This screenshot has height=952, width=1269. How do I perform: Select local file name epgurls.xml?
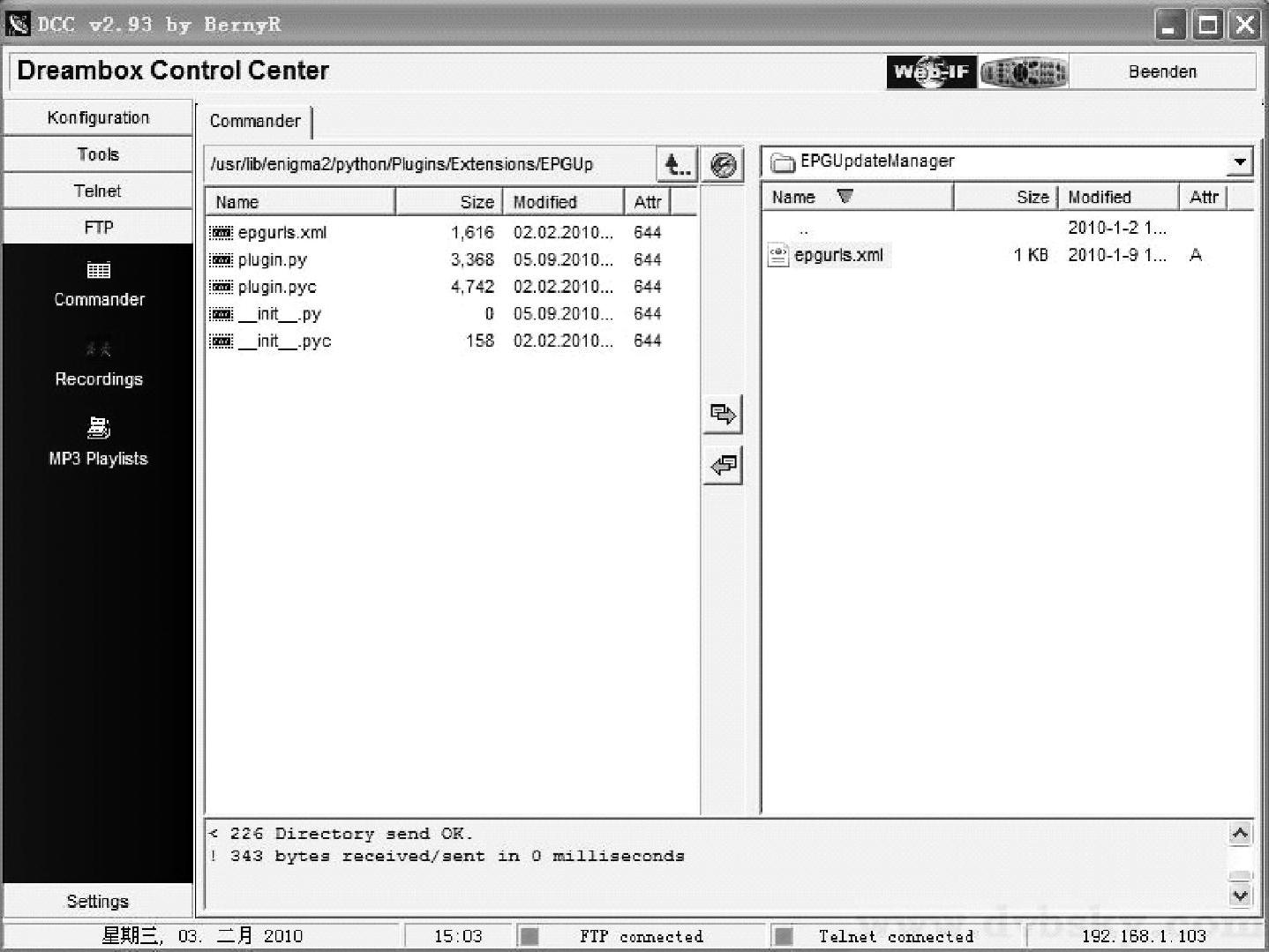[x=838, y=255]
